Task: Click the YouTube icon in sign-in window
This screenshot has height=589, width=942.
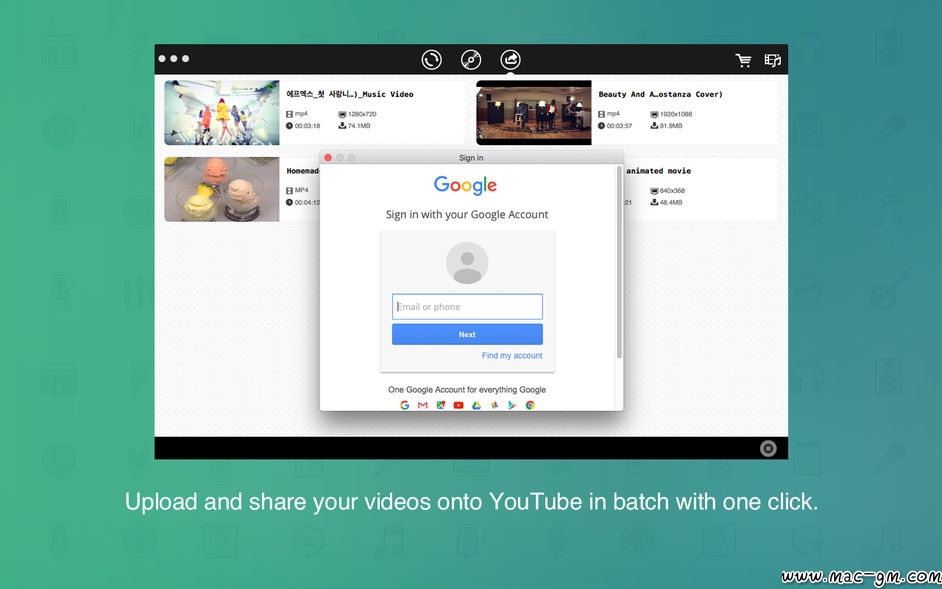Action: [458, 405]
